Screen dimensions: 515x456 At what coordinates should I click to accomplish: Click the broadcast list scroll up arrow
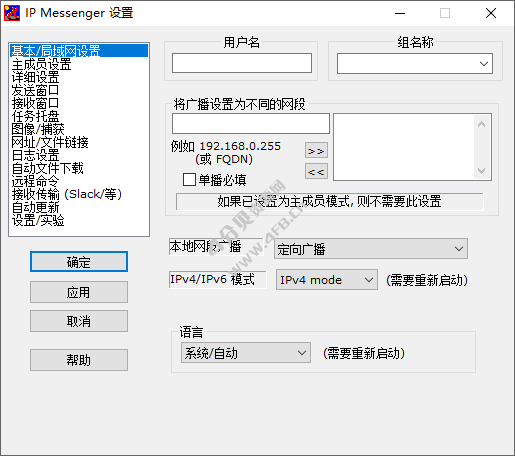481,124
